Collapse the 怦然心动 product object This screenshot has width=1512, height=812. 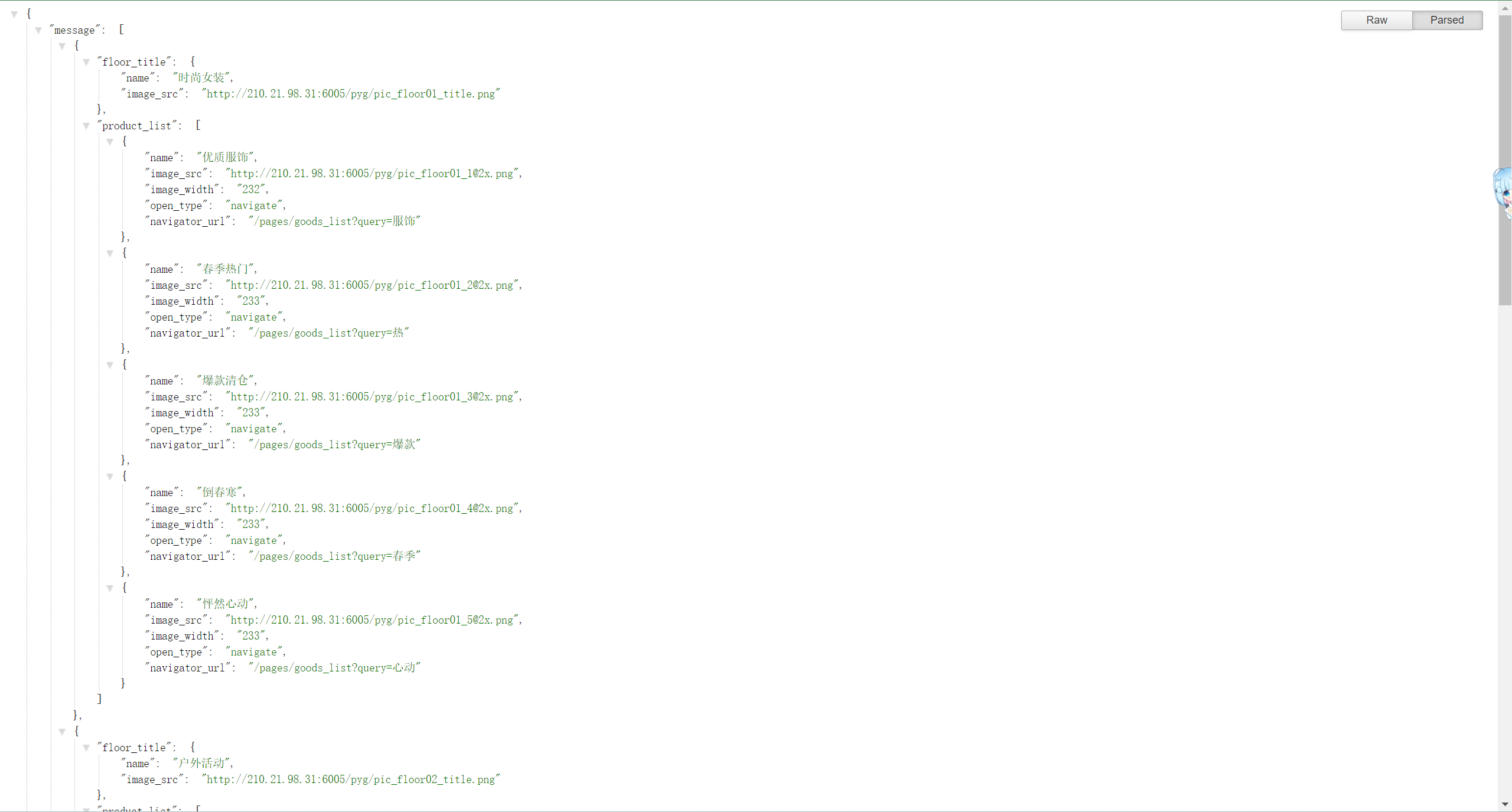click(110, 588)
